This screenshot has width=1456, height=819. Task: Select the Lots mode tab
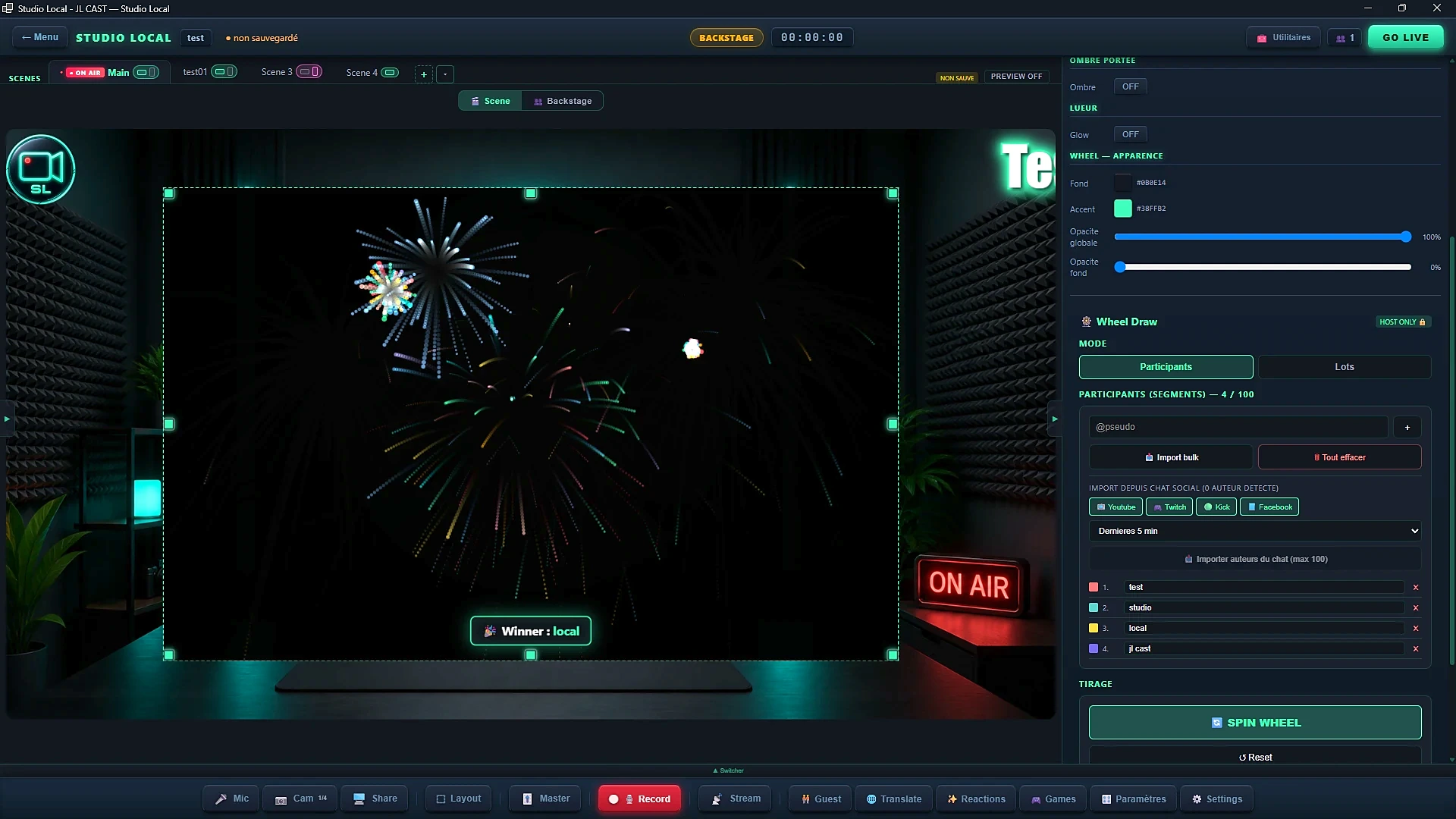1345,367
